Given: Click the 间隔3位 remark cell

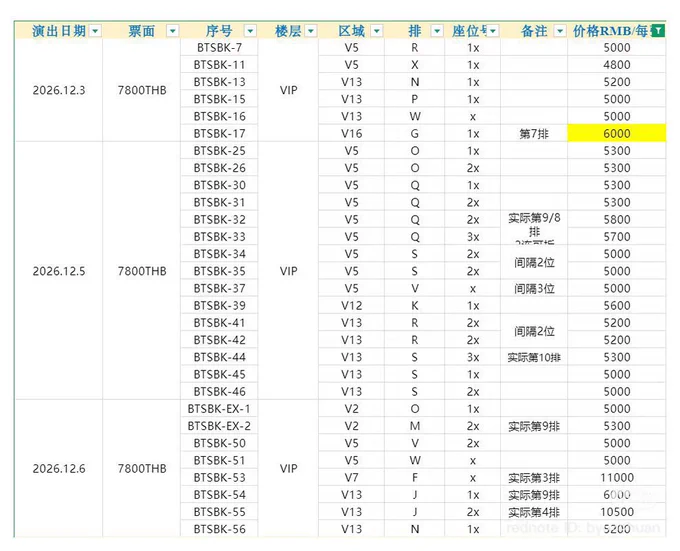Looking at the screenshot, I should [534, 288].
